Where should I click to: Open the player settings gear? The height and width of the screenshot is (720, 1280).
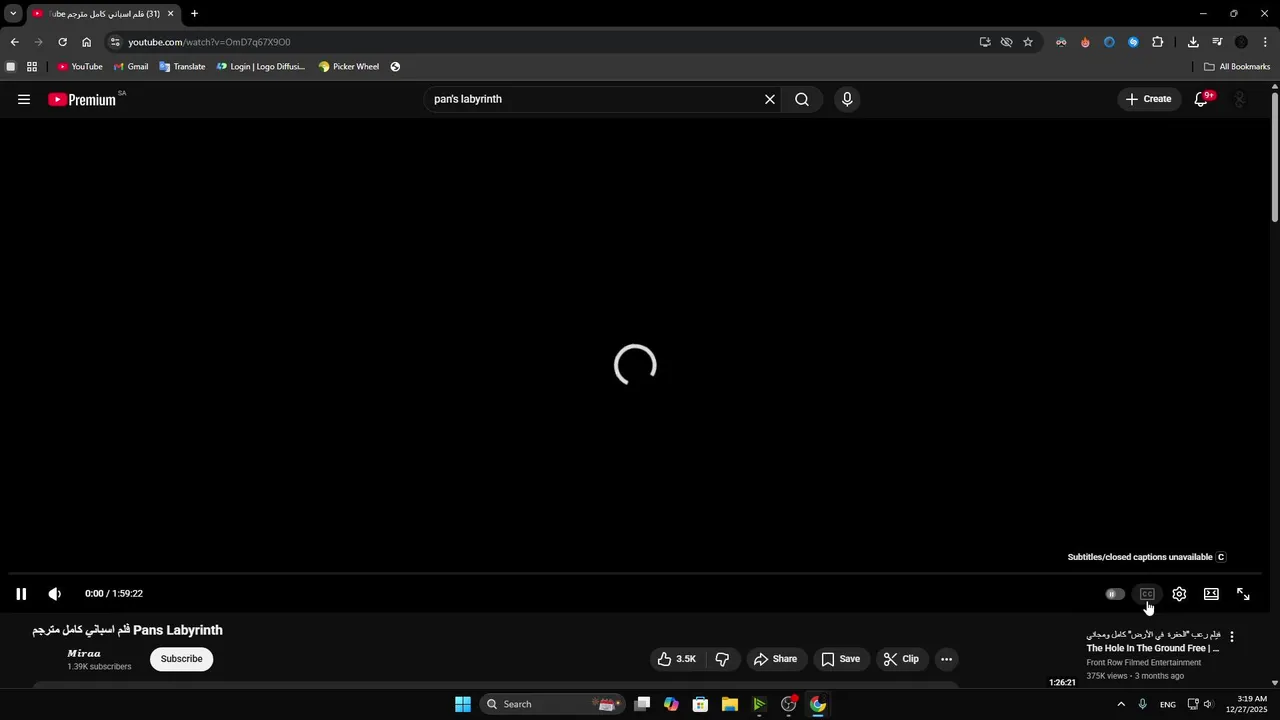(1179, 594)
